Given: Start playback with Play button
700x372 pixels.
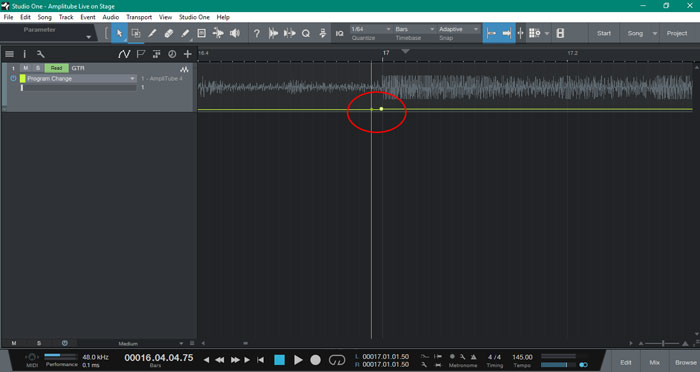Looking at the screenshot, I should [298, 359].
